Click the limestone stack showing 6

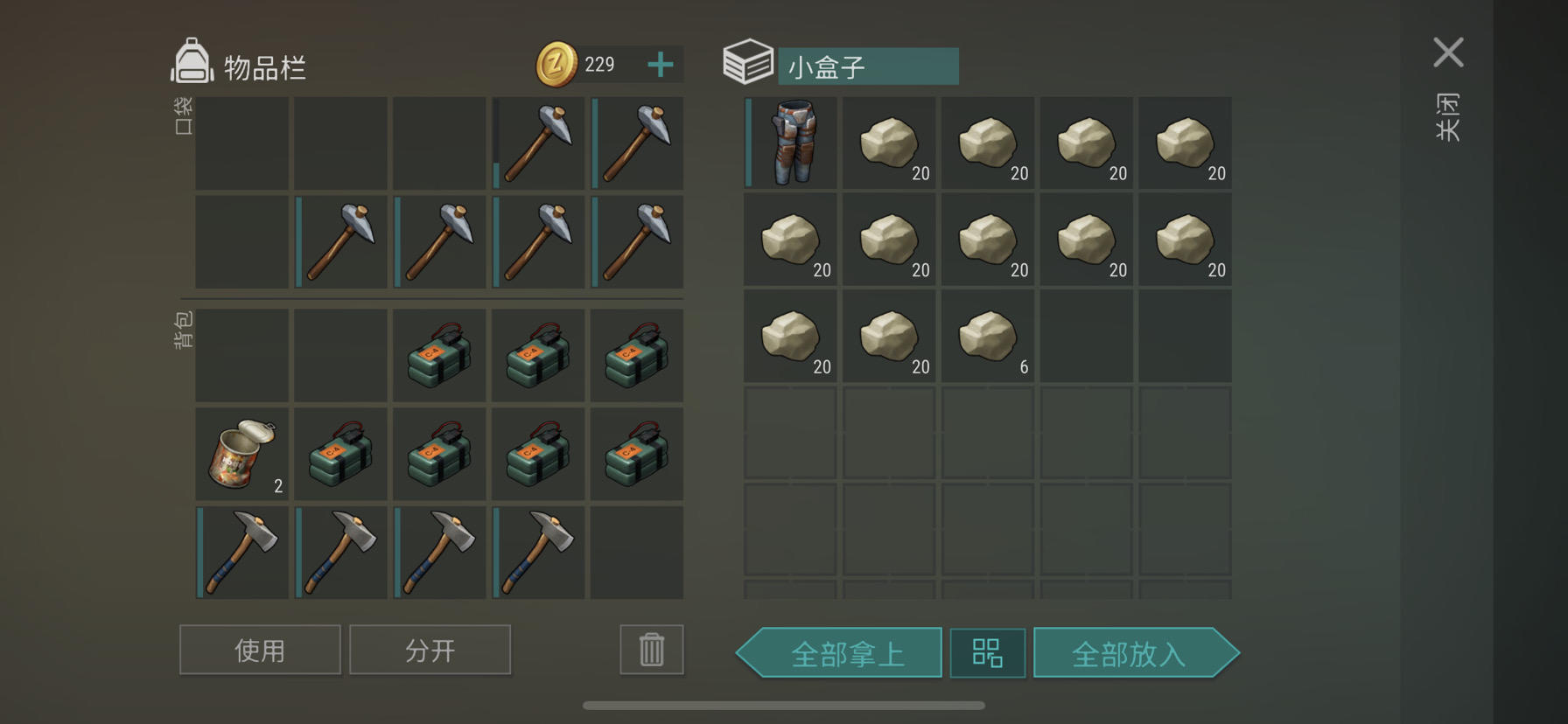[x=988, y=336]
